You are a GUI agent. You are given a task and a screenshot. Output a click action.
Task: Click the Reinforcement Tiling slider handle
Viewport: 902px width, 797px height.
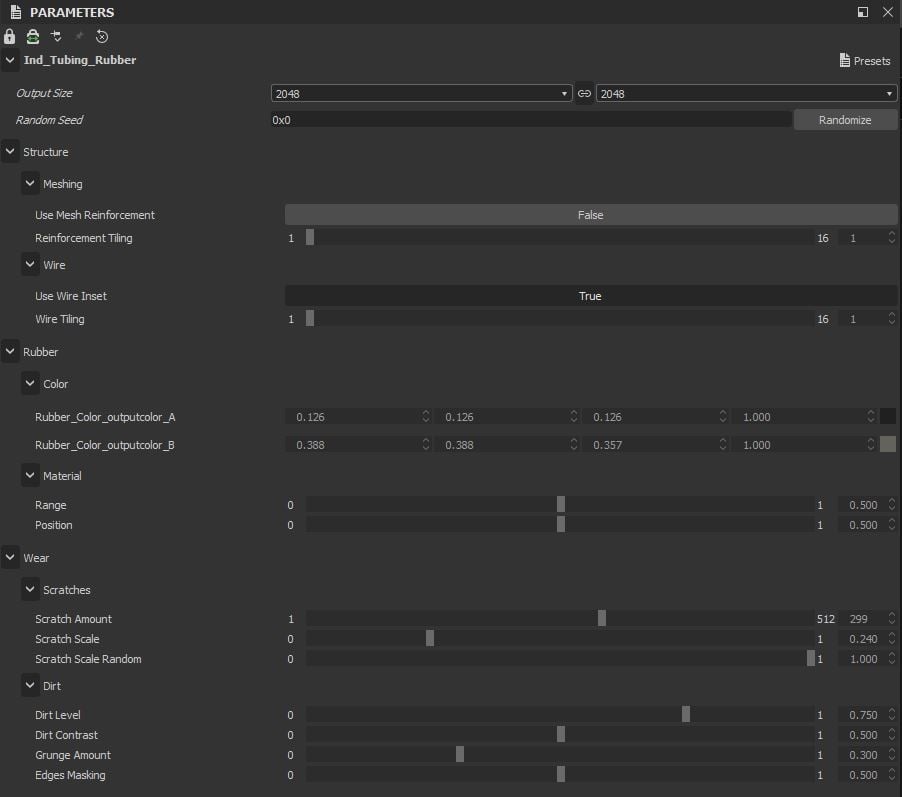point(310,237)
